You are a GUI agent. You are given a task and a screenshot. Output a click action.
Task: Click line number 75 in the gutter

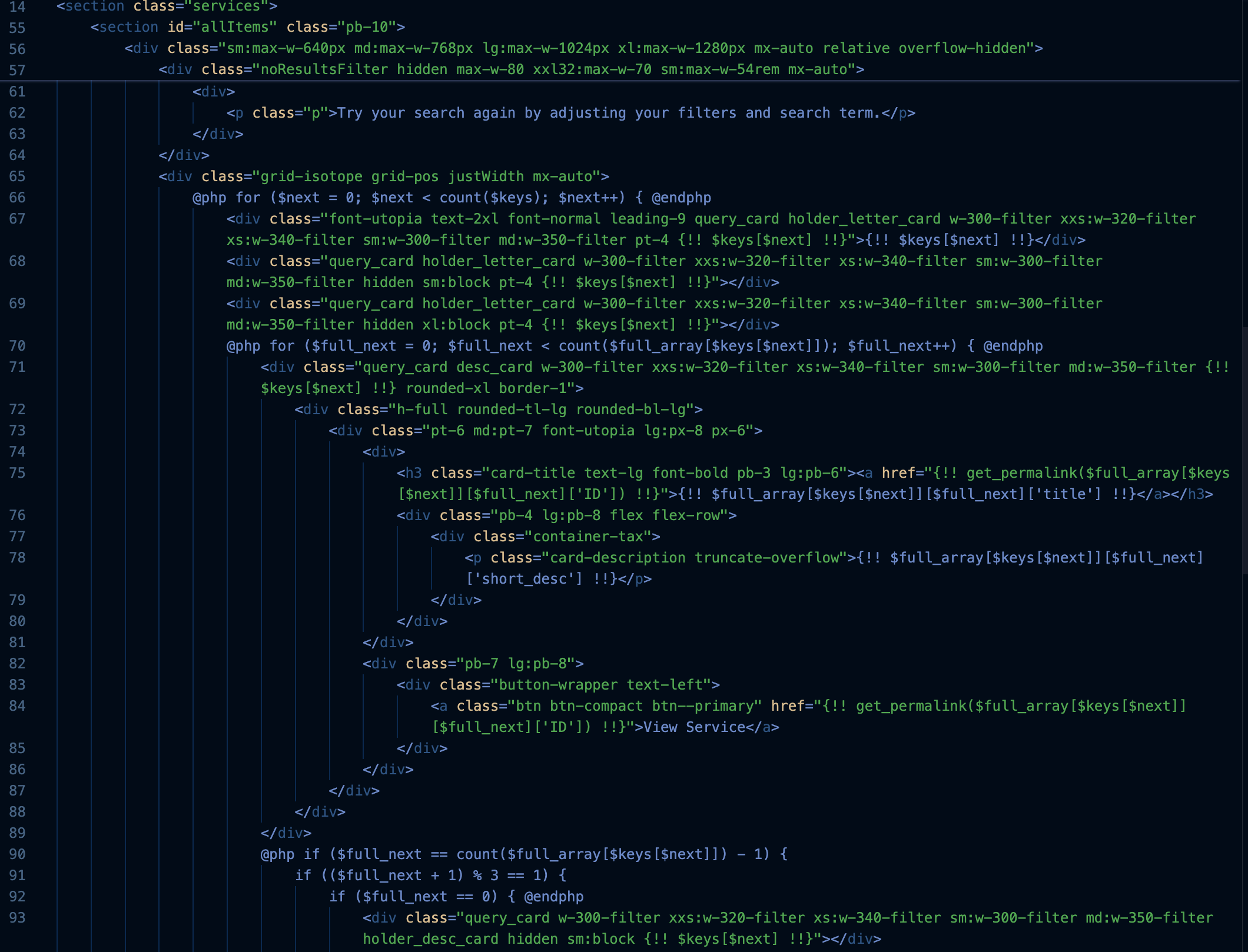click(17, 473)
